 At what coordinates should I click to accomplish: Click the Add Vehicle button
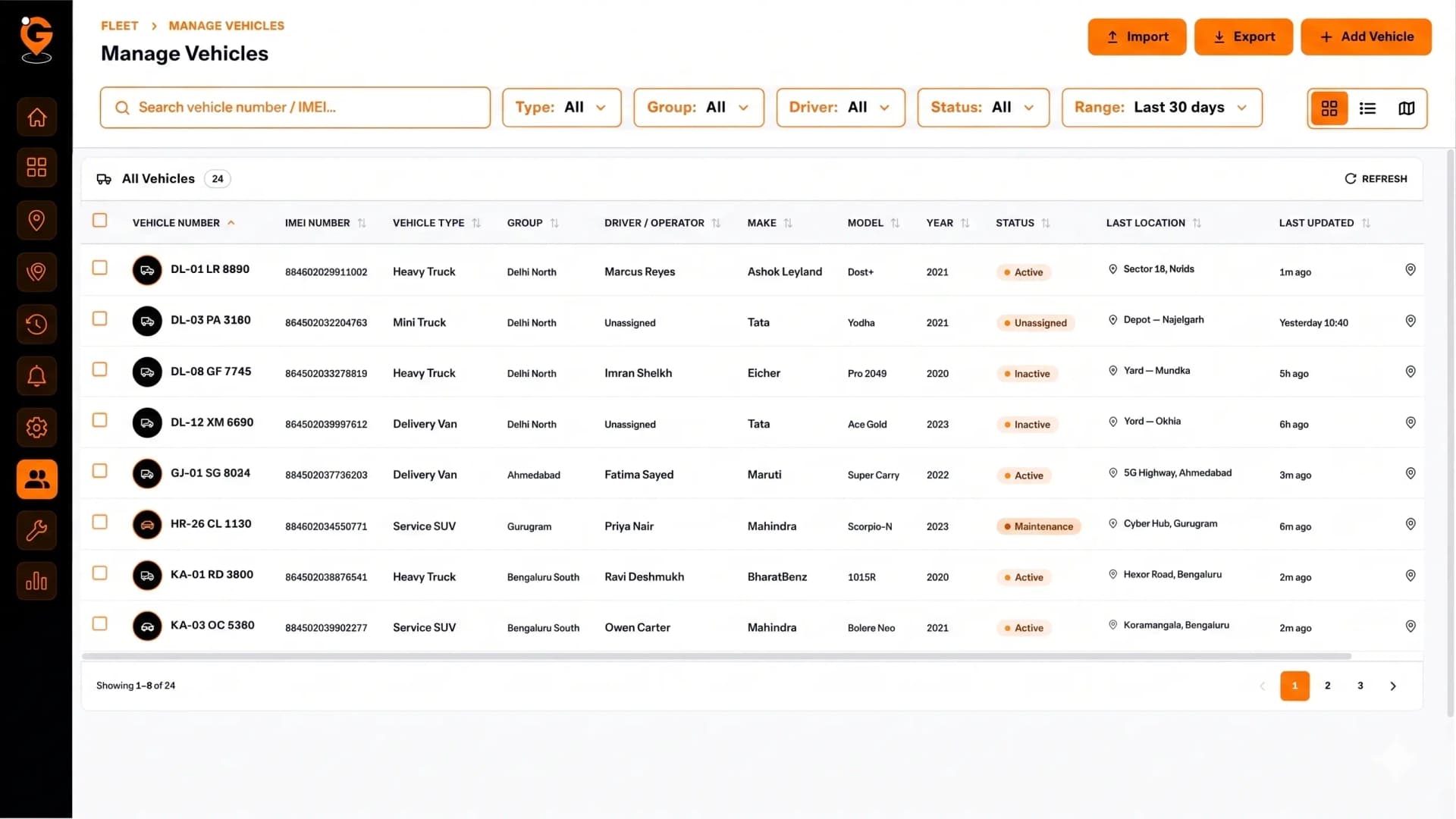pyautogui.click(x=1366, y=37)
